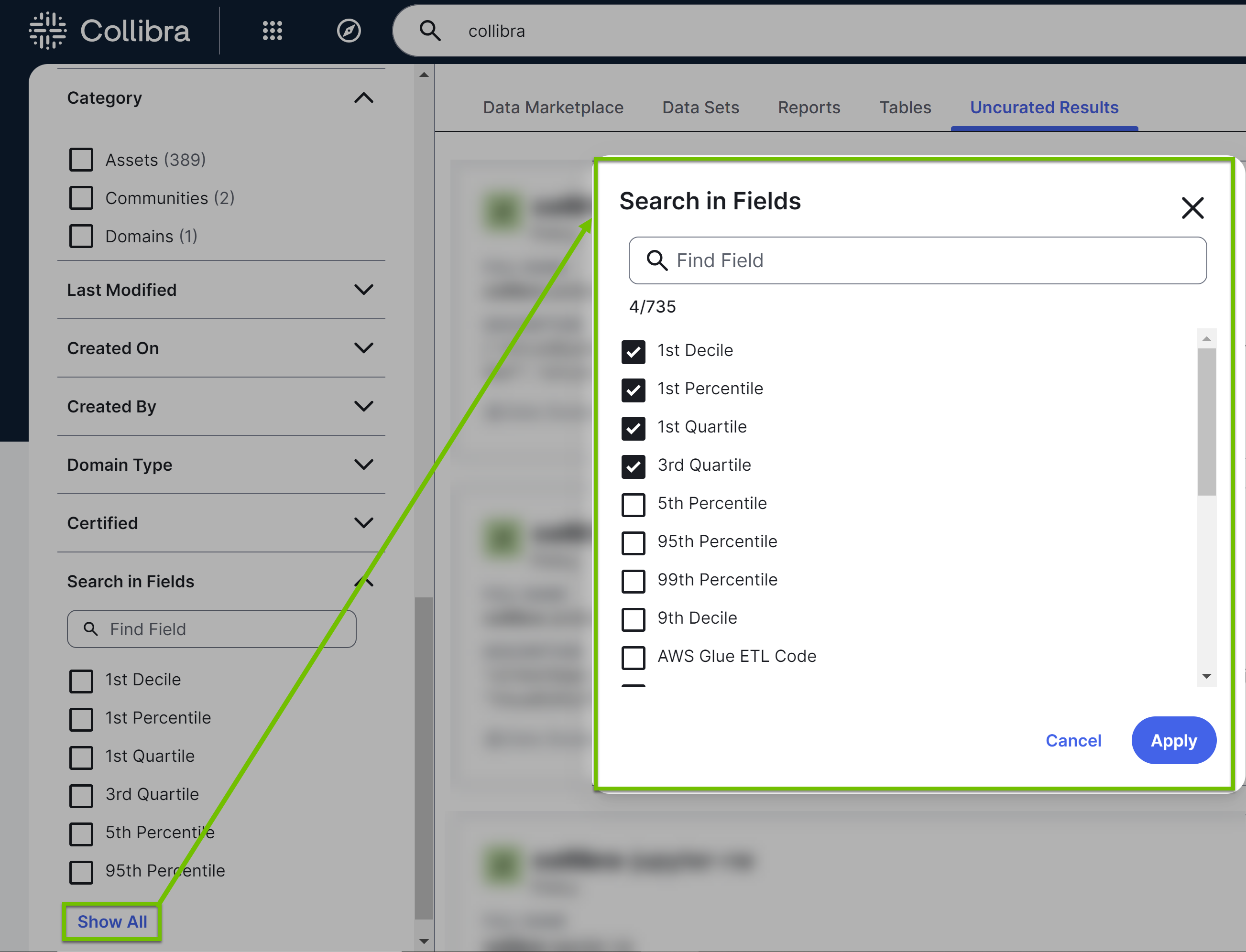This screenshot has width=1246, height=952.
Task: Open the Reports tab
Action: [809, 108]
